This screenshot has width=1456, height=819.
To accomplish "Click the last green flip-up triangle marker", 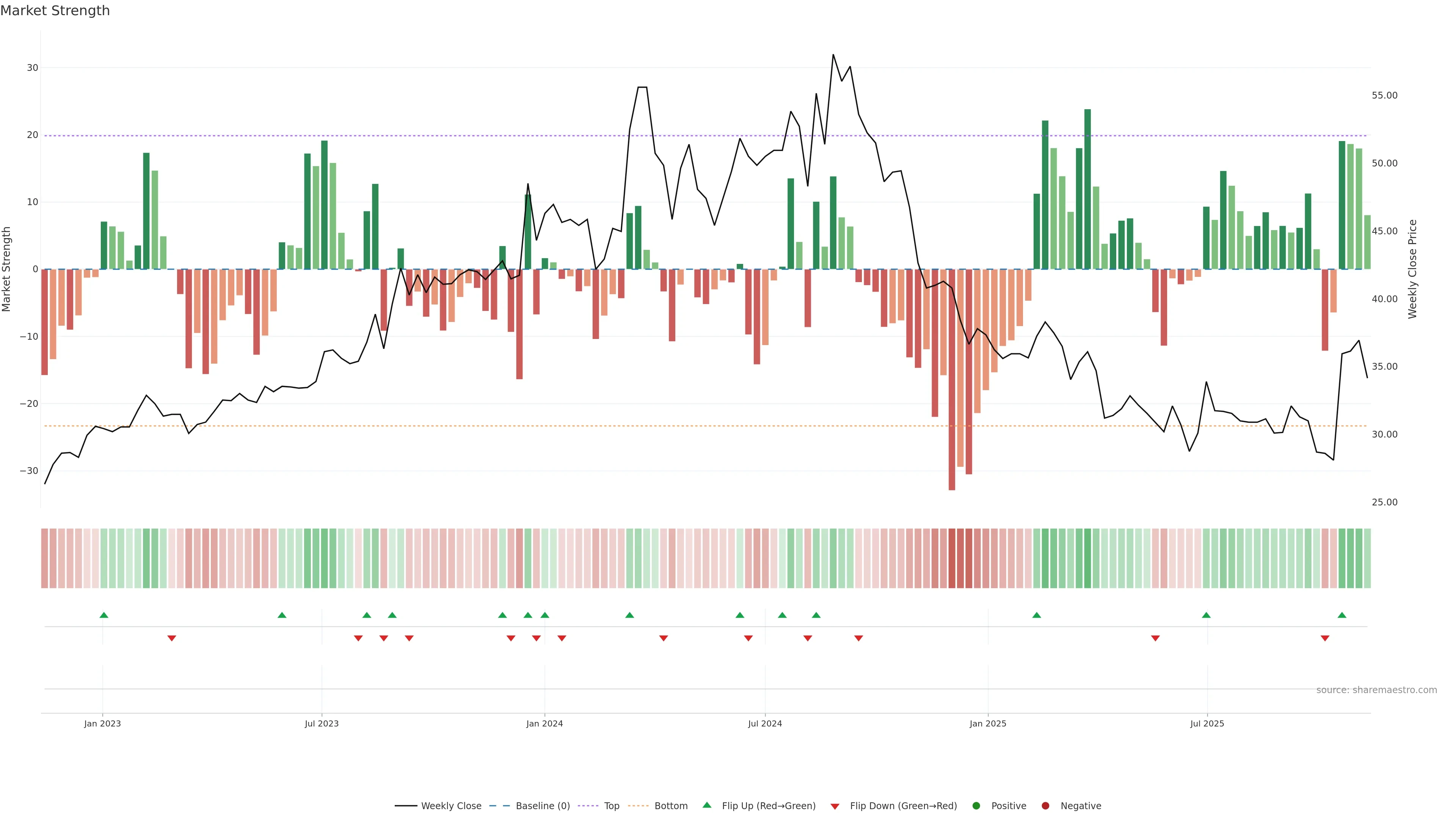I will click(x=1342, y=615).
